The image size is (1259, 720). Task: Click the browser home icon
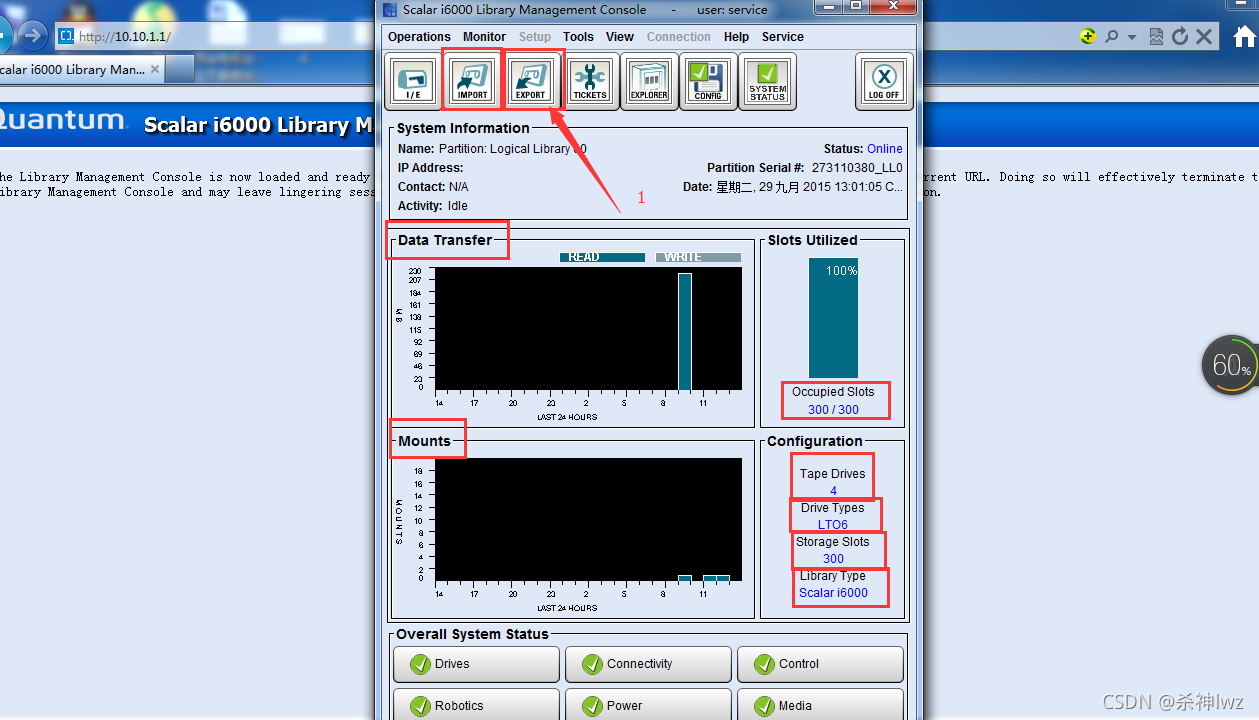pyautogui.click(x=1245, y=37)
